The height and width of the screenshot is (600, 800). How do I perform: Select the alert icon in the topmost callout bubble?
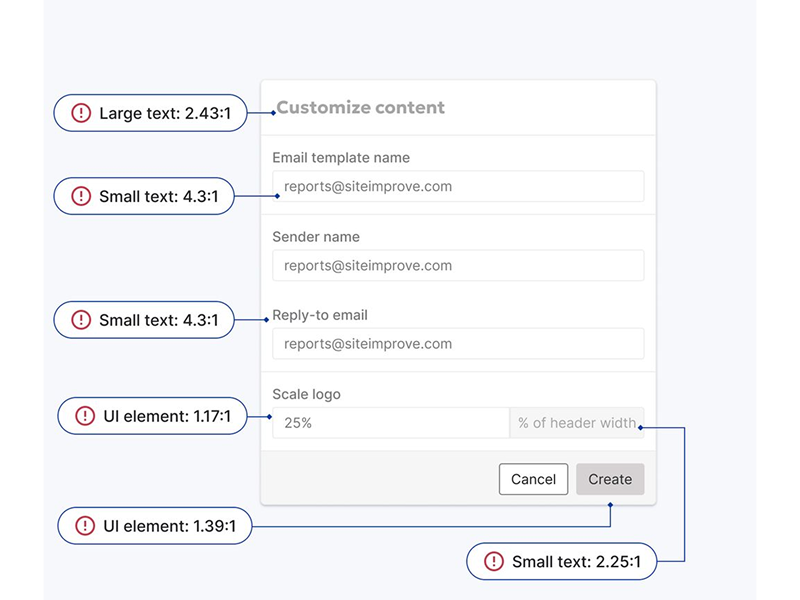point(81,113)
